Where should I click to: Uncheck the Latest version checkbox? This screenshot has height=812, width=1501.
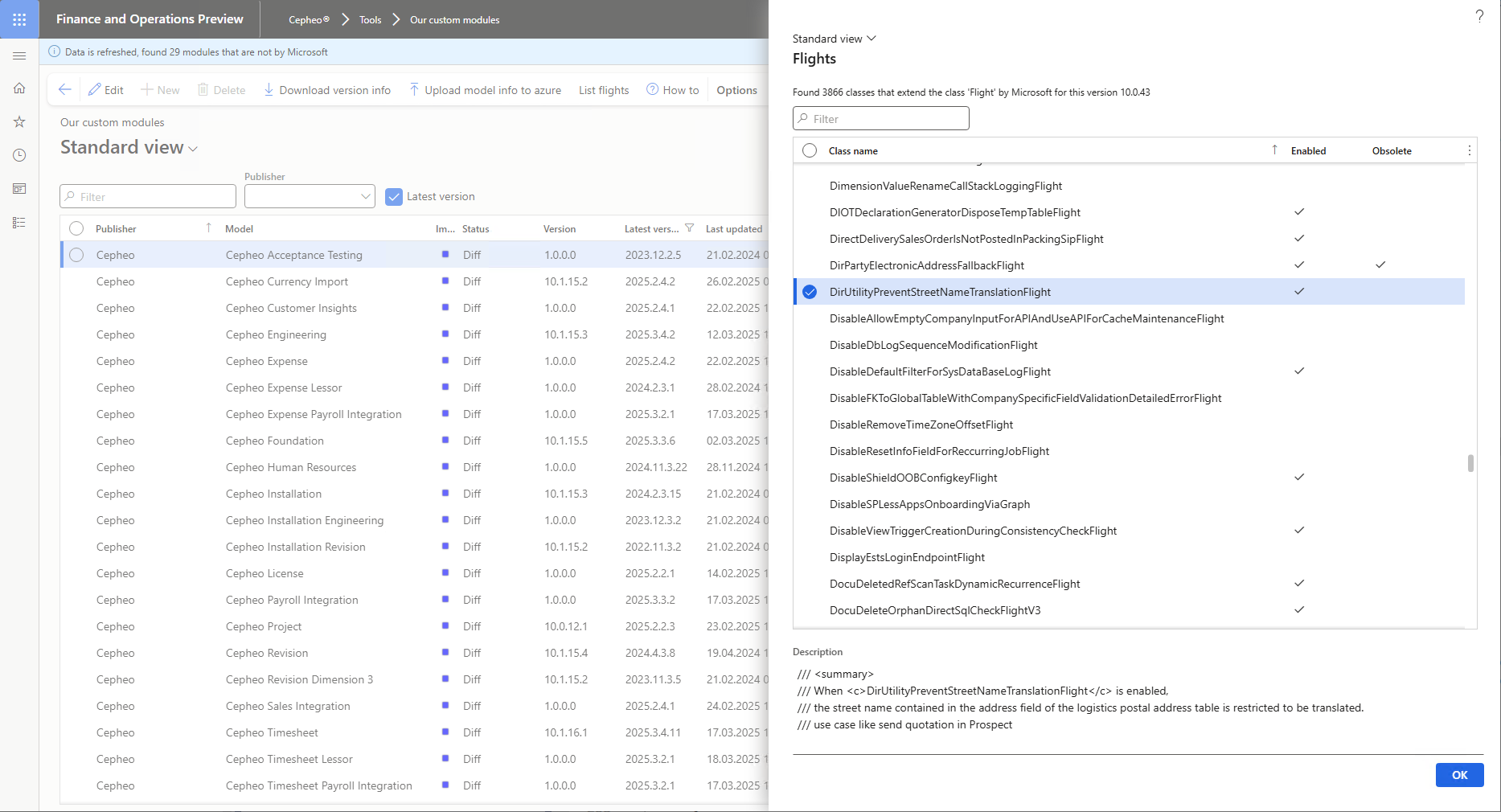[x=394, y=197]
